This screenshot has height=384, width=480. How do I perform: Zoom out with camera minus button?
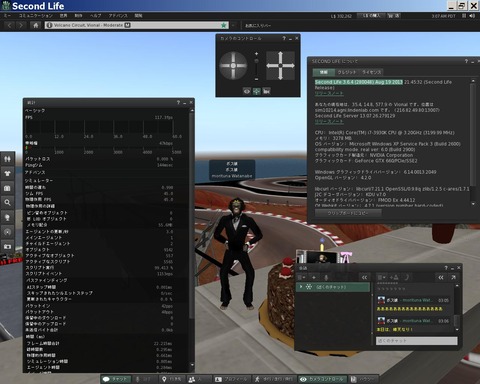256,79
